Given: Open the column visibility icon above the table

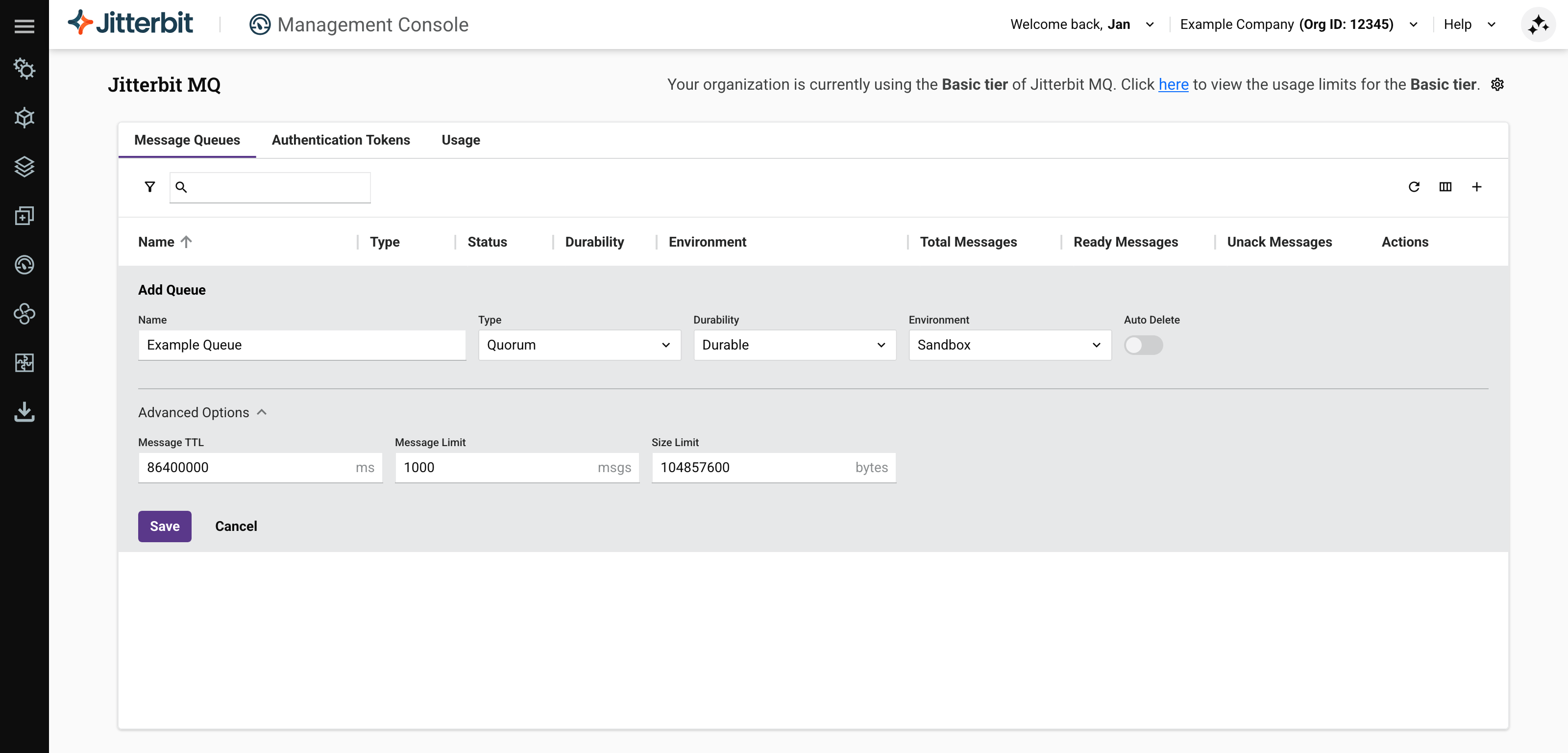Looking at the screenshot, I should (x=1445, y=187).
